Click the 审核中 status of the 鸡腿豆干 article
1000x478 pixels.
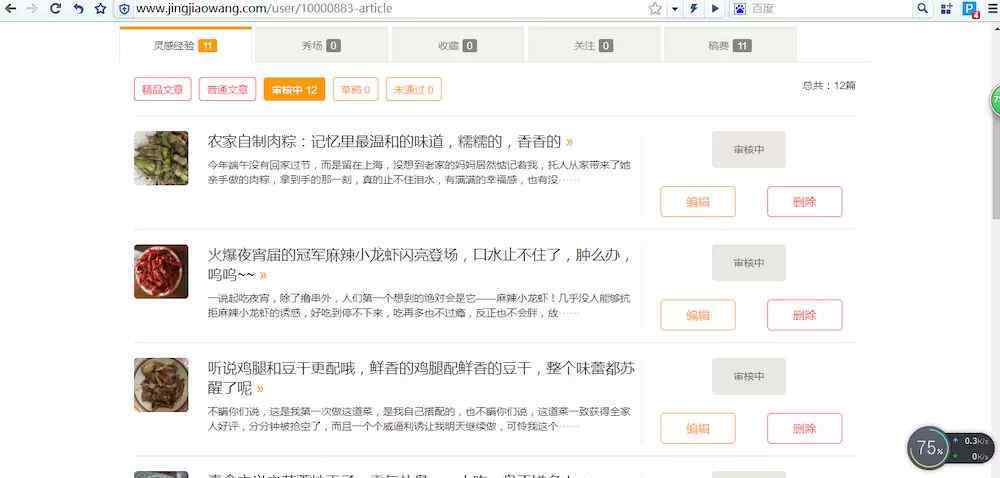749,377
